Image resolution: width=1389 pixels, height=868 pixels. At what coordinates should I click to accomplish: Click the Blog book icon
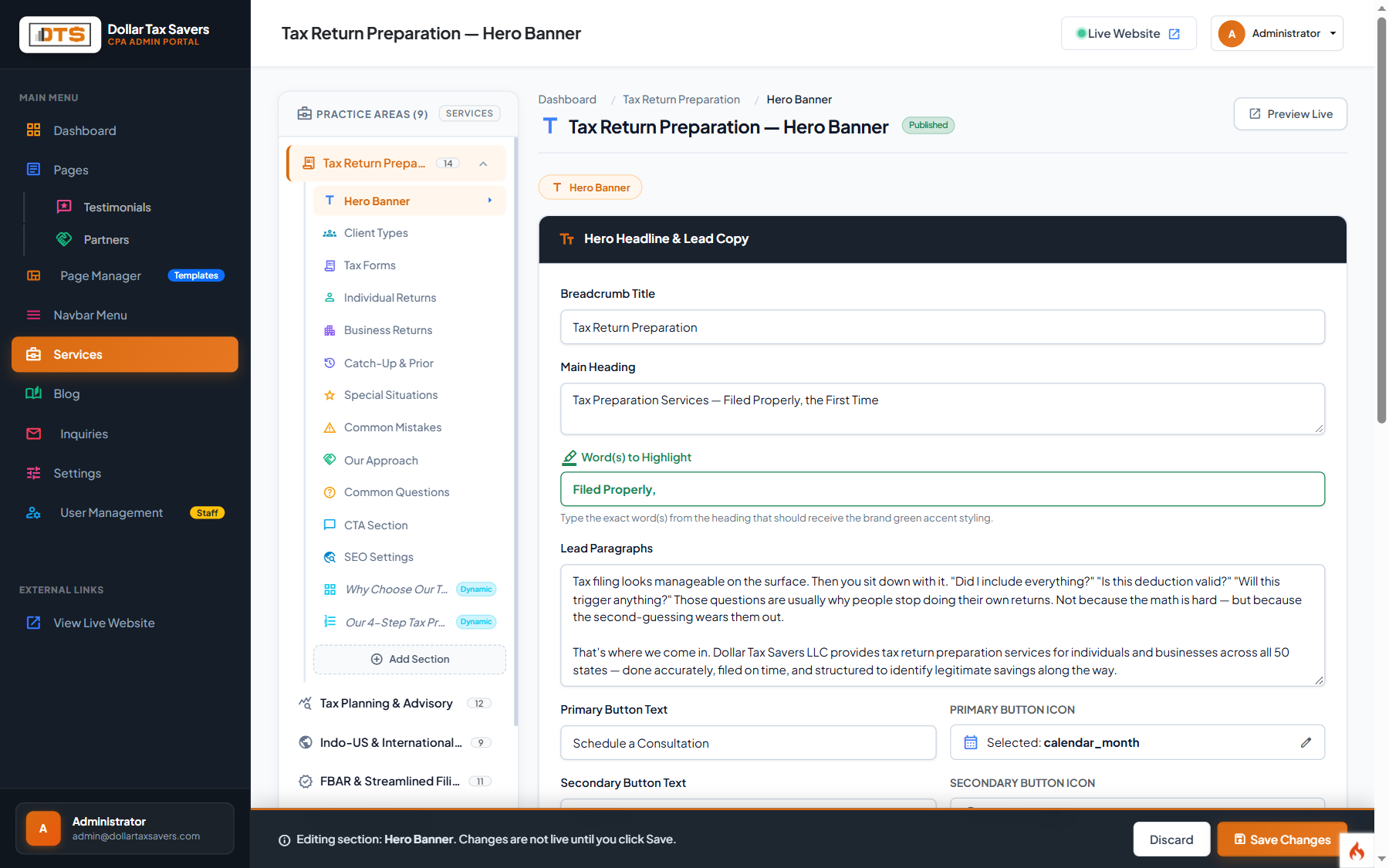pos(33,393)
